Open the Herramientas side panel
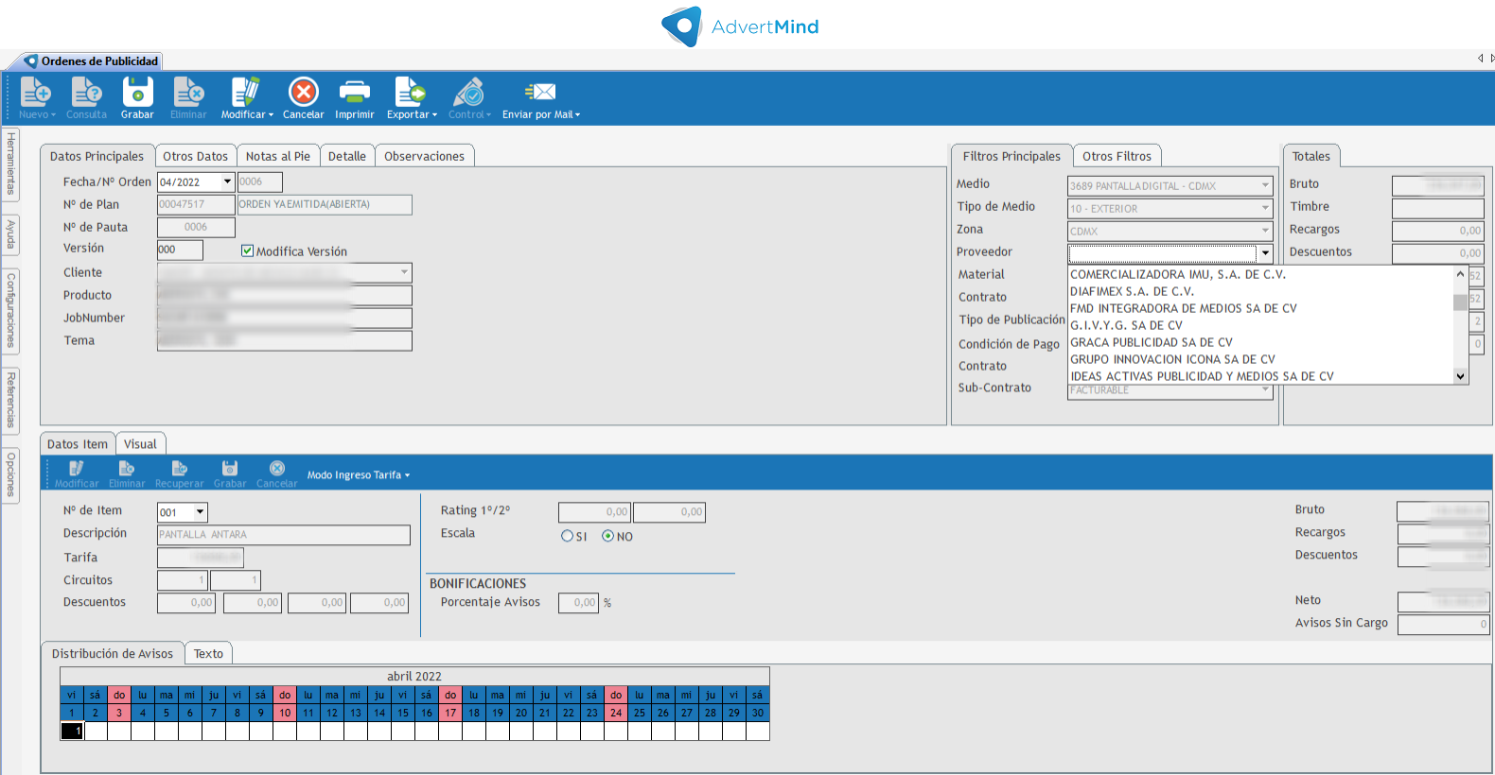1495x775 pixels. pyautogui.click(x=10, y=163)
